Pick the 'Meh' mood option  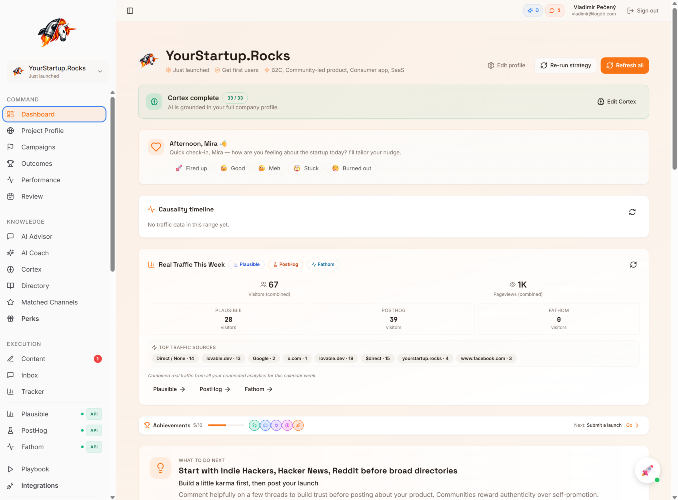(x=268, y=168)
